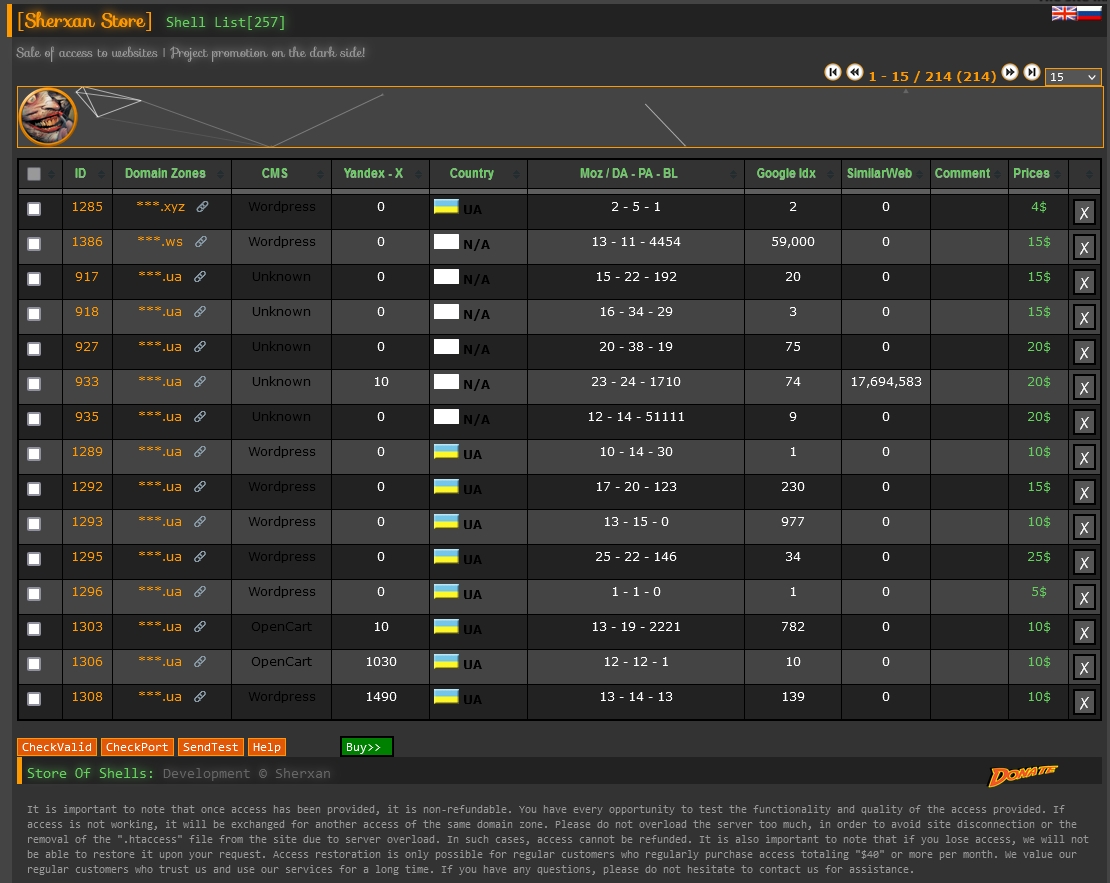Click the Moz value 12 - 14 - 51111
Viewport: 1110px width, 883px height.
click(636, 416)
